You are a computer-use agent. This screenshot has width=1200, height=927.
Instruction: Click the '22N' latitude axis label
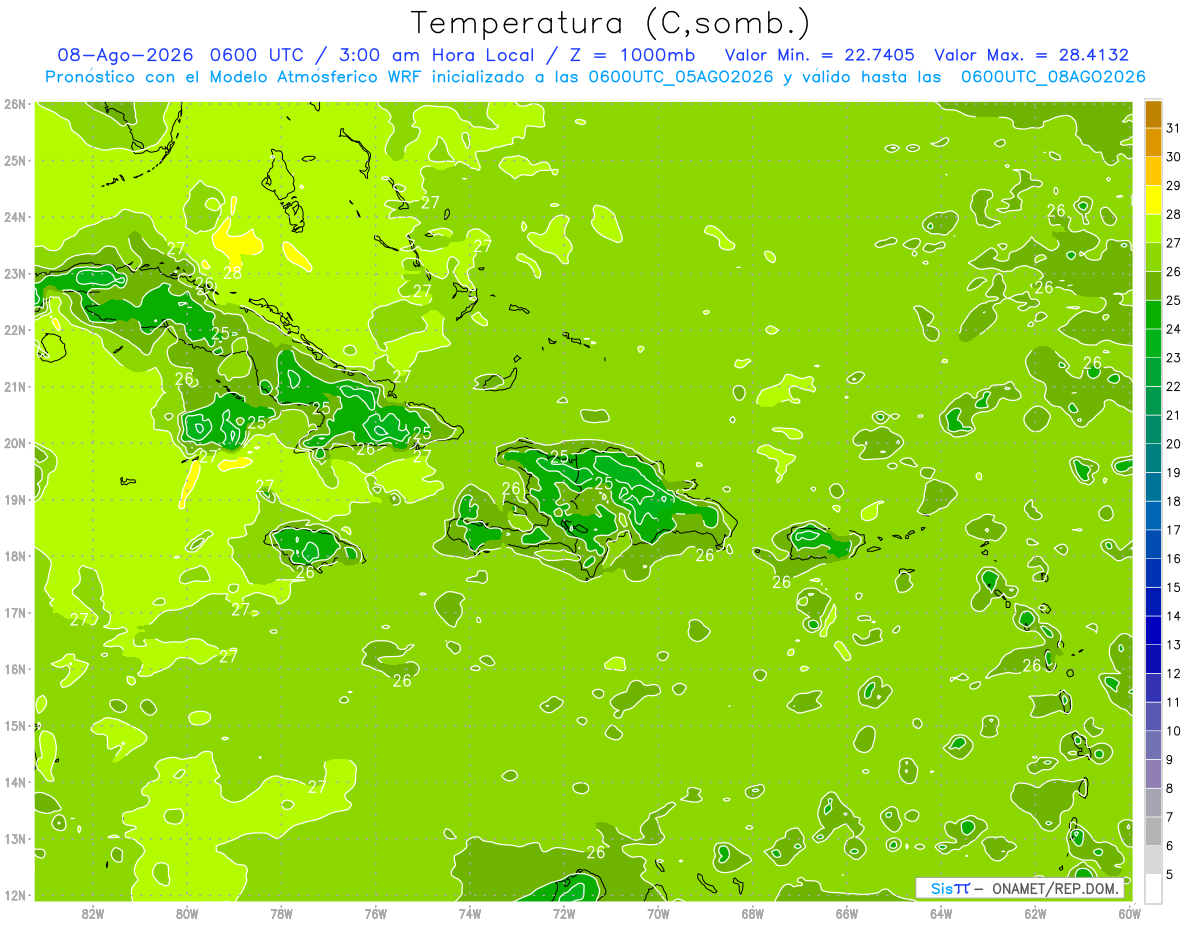pyautogui.click(x=14, y=330)
